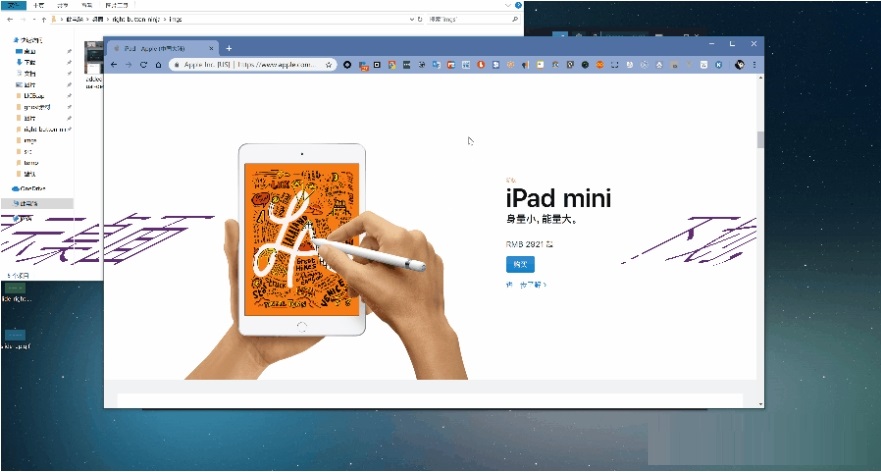This screenshot has height=472, width=881.
Task: Close the Apple iPad tab
Action: (211, 48)
